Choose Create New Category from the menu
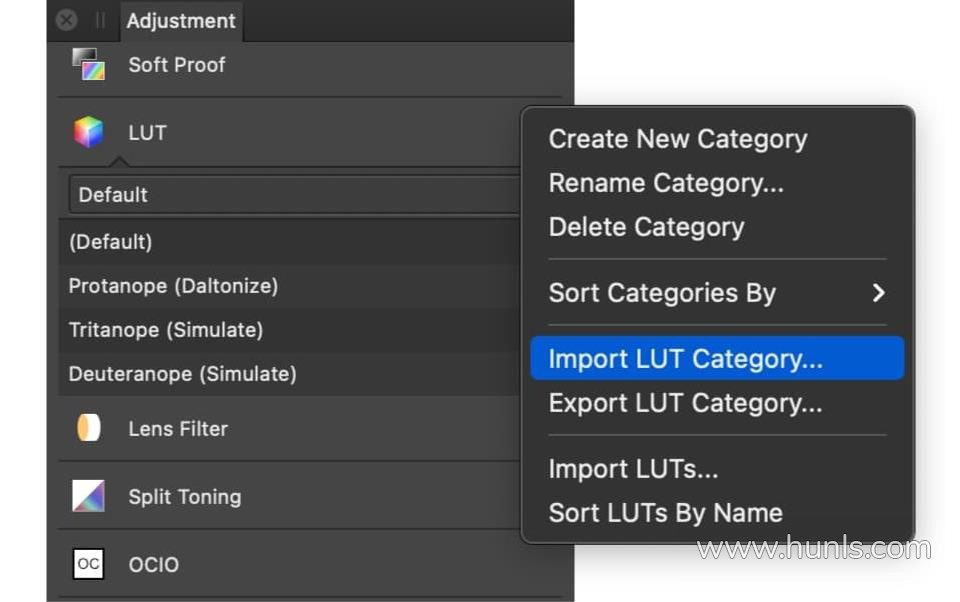The height and width of the screenshot is (602, 960). 677,139
